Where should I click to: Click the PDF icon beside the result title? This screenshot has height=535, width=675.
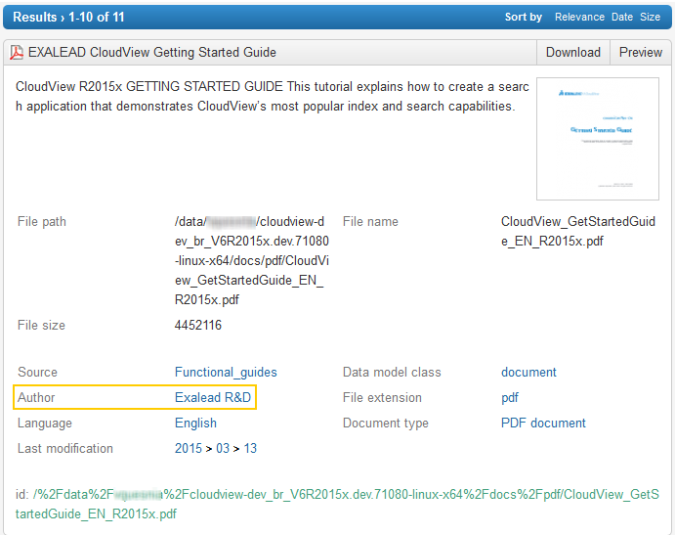coord(17,53)
